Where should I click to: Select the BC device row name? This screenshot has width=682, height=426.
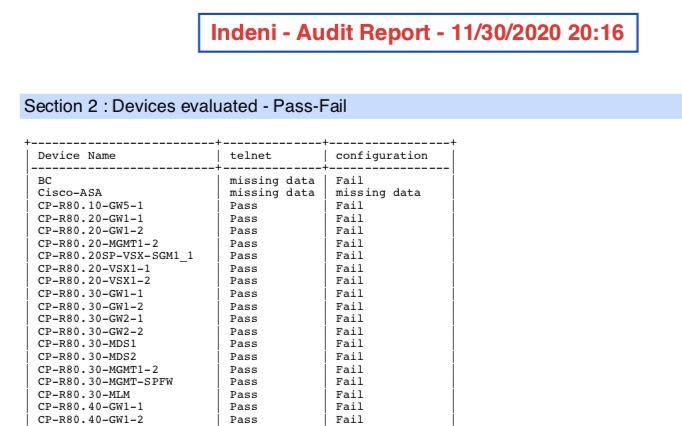pos(44,180)
